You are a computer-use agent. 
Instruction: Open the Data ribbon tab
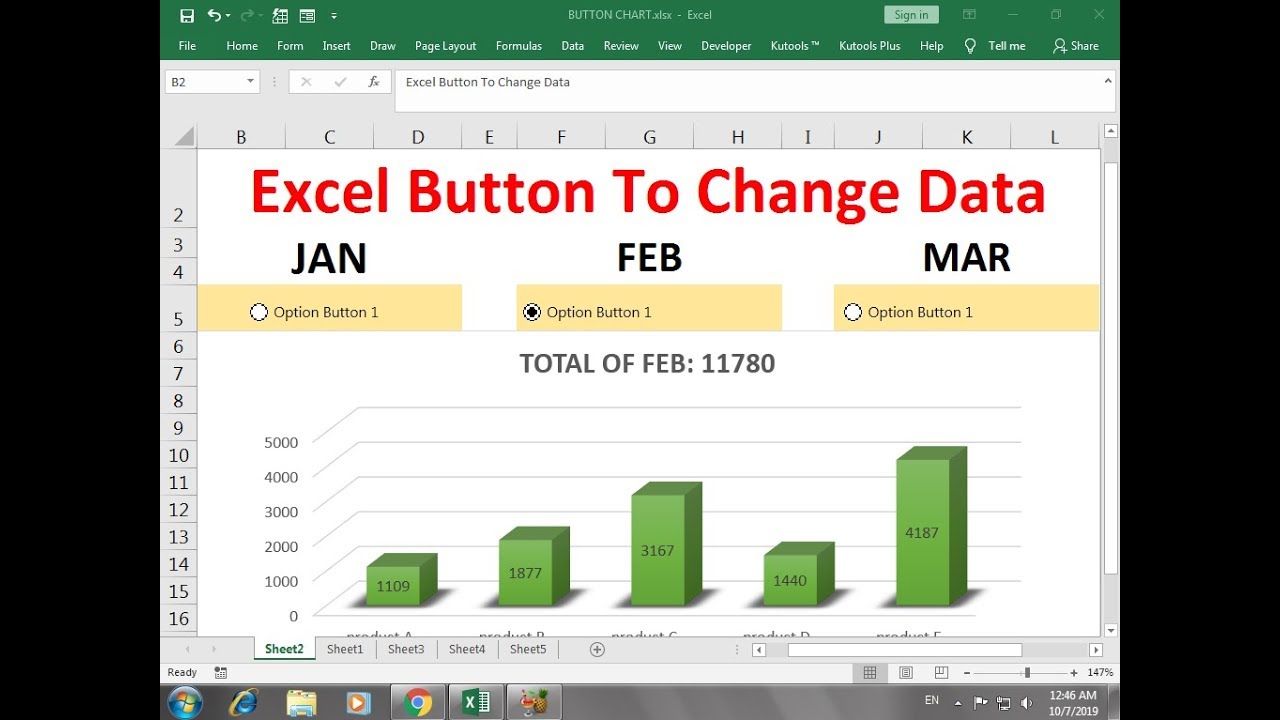point(573,46)
